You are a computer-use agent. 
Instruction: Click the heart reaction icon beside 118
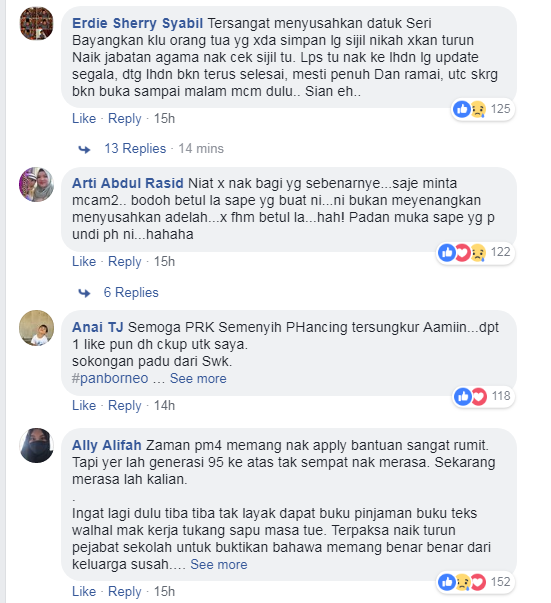tap(479, 396)
